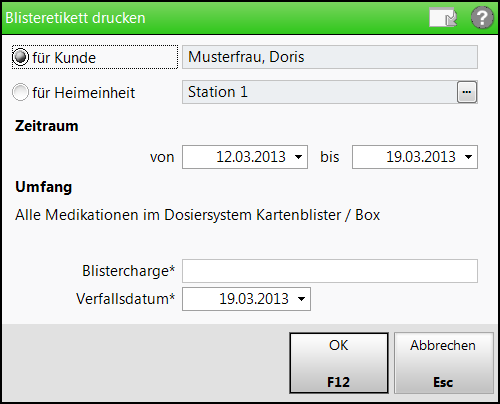Click the 'Musterfrau, Doris' customer field
The image size is (500, 404).
330,57
